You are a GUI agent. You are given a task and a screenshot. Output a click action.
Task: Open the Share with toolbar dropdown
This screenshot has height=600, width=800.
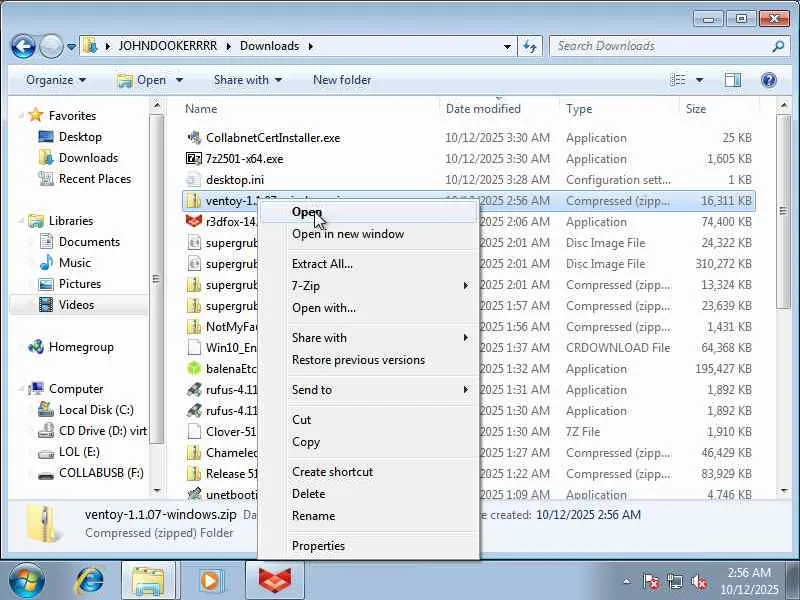(x=247, y=80)
